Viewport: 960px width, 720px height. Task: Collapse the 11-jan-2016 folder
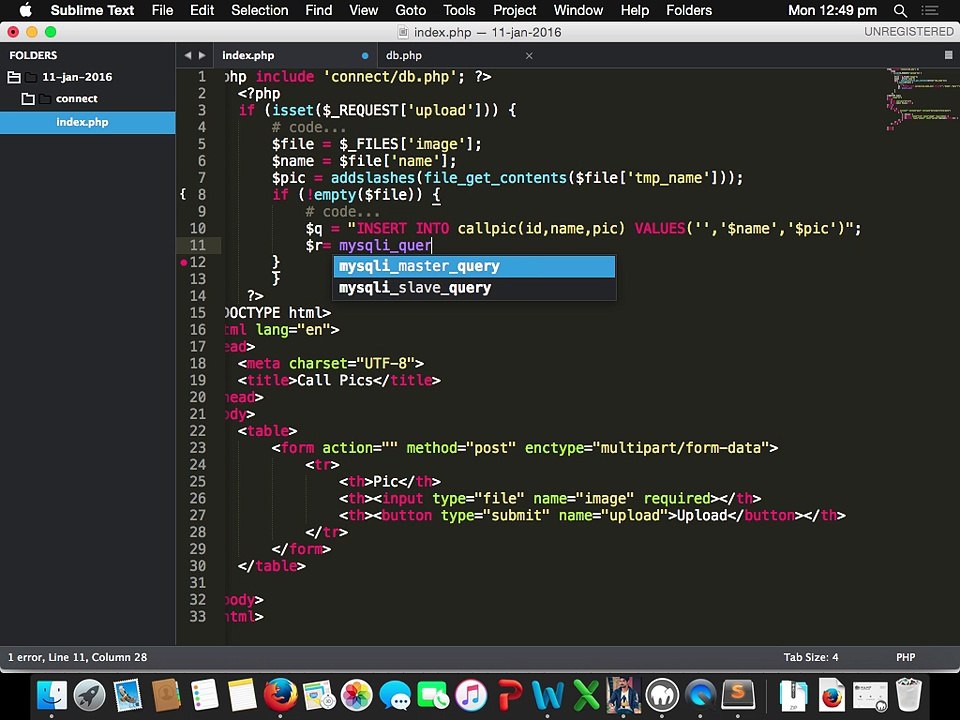[x=14, y=77]
